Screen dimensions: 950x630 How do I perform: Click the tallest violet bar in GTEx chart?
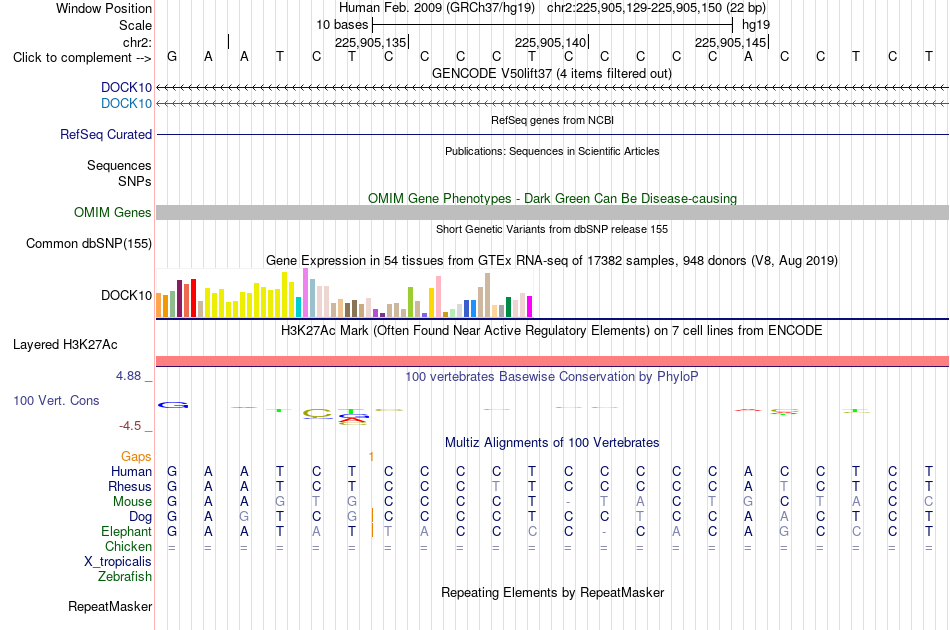click(x=305, y=293)
